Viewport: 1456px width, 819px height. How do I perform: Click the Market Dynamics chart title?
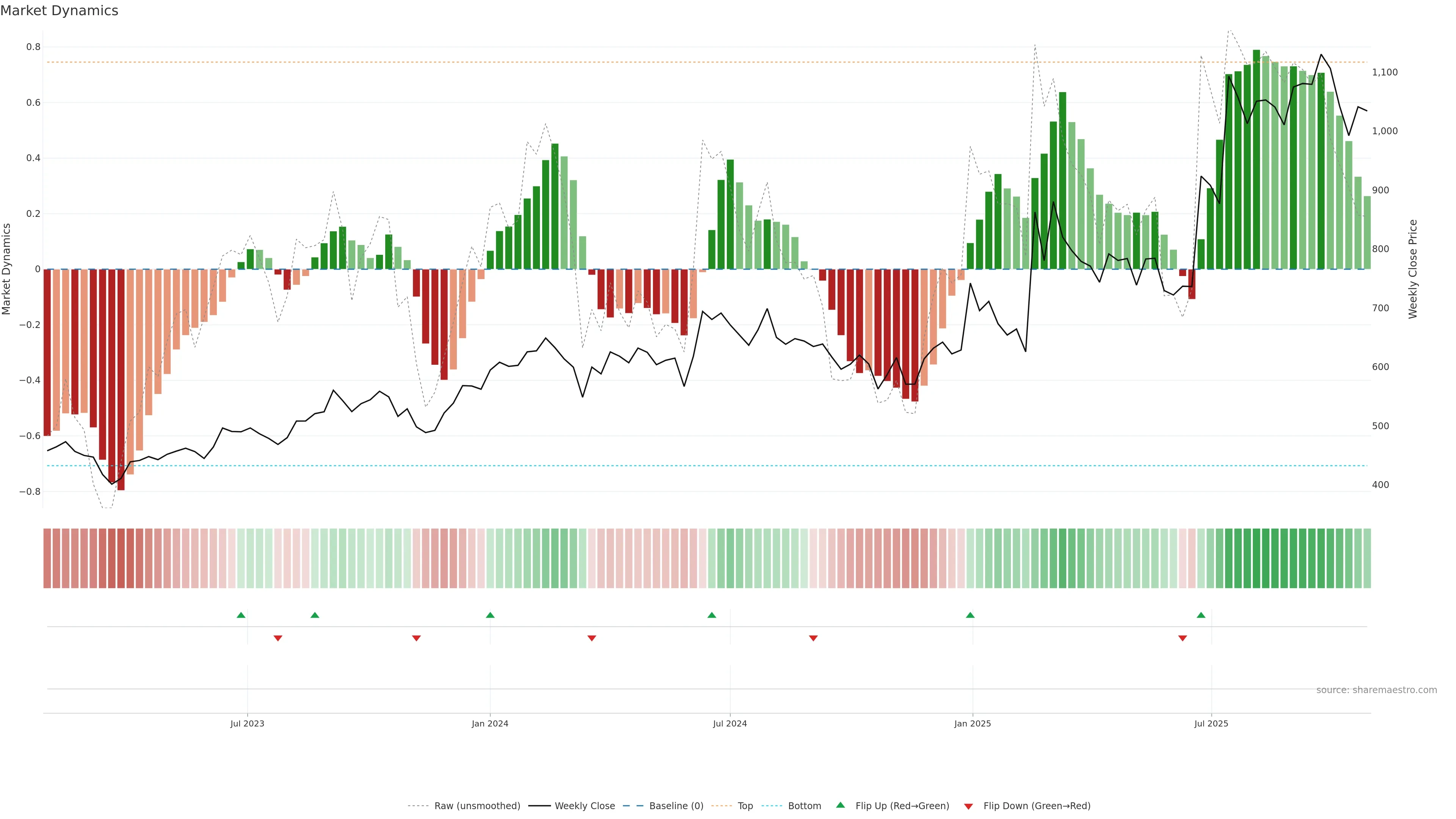tap(60, 11)
